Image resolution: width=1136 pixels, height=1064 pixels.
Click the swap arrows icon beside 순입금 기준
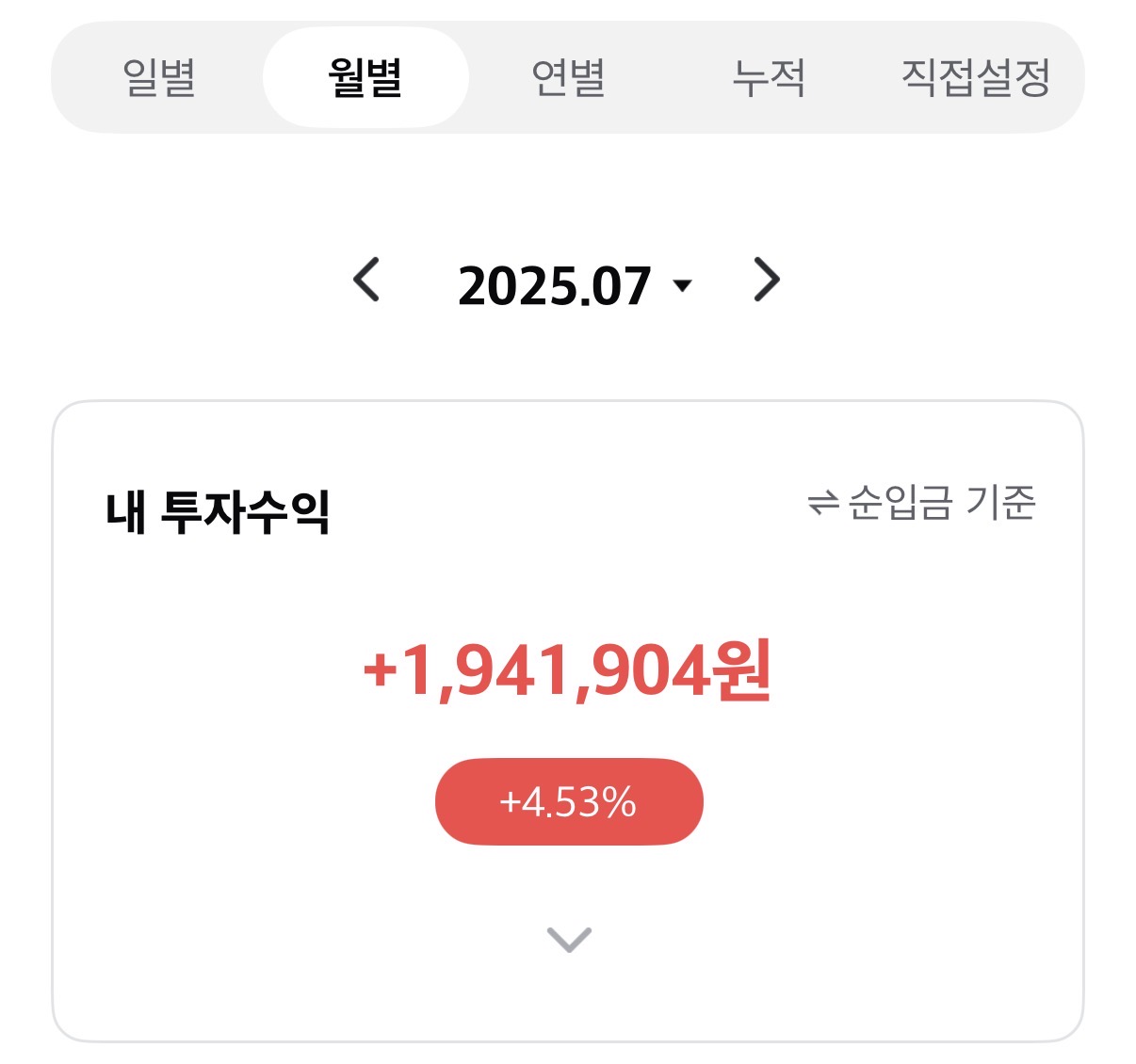click(822, 504)
